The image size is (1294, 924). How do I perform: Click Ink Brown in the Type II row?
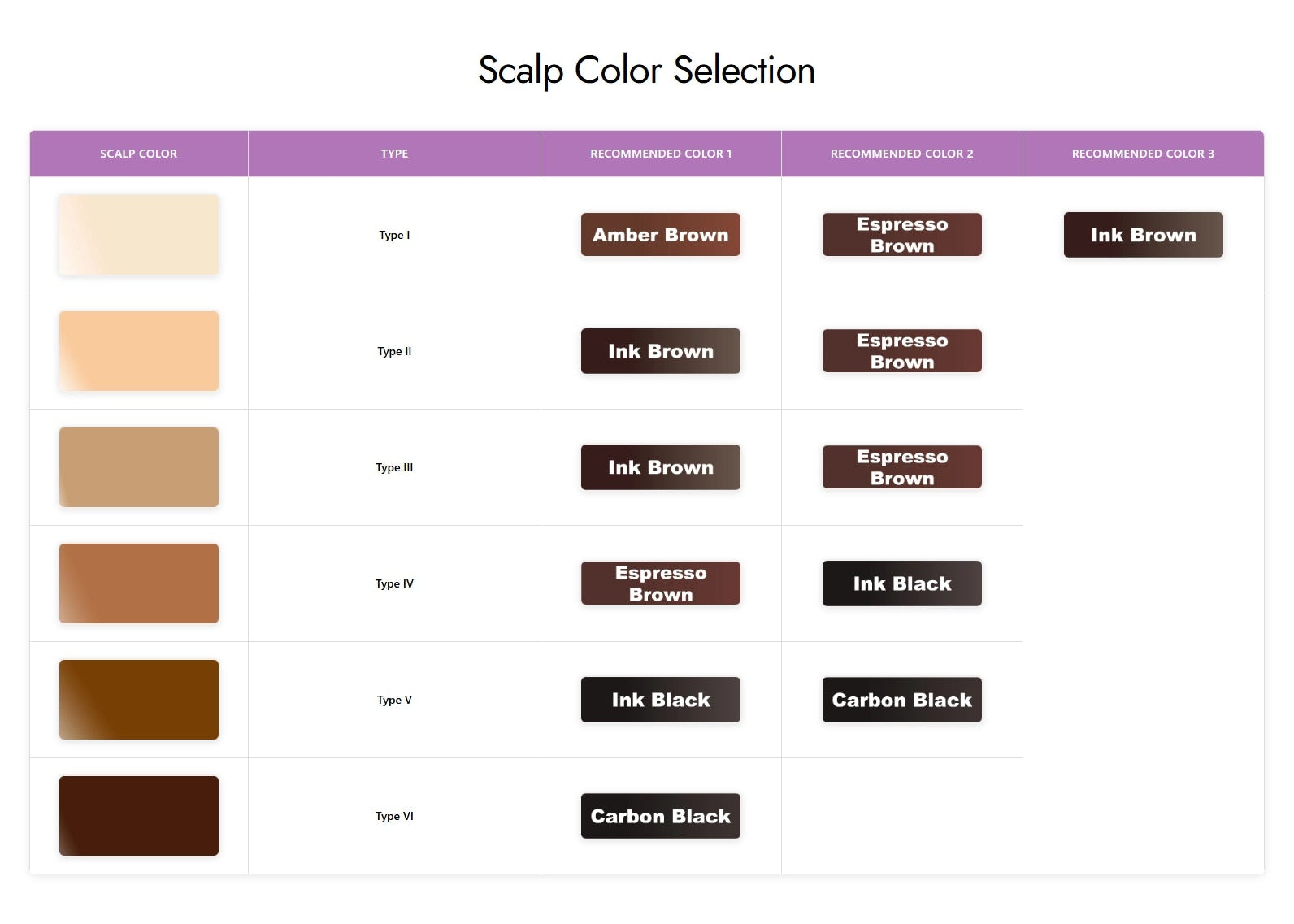[x=660, y=351]
